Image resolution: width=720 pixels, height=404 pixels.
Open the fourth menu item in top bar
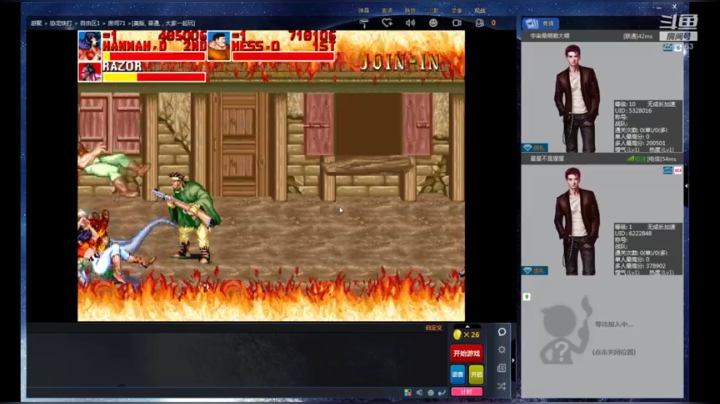click(433, 10)
